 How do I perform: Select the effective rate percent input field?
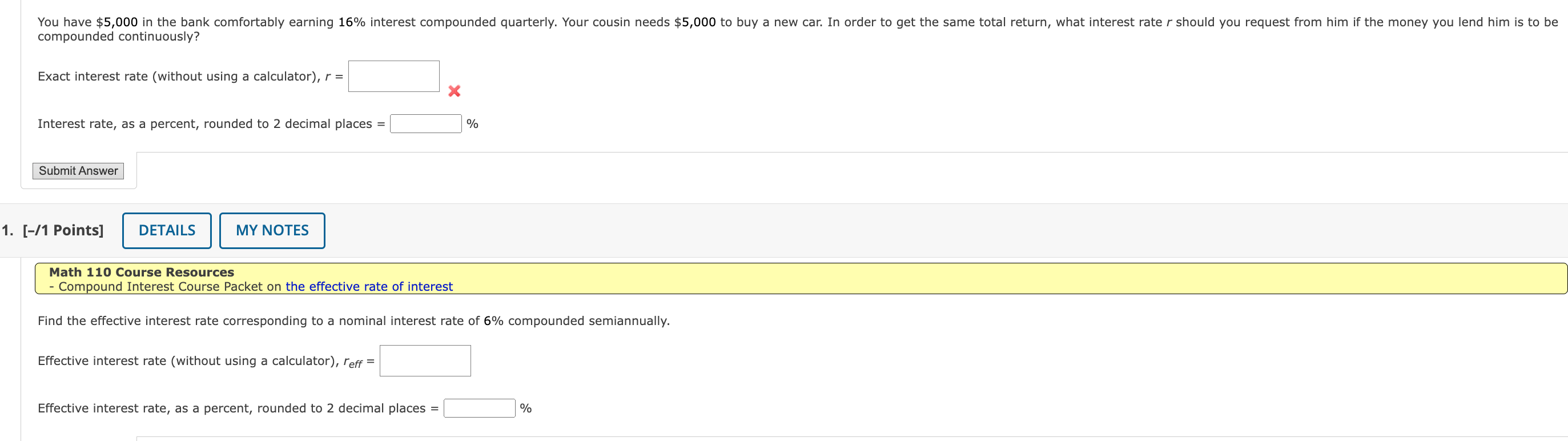tap(479, 408)
